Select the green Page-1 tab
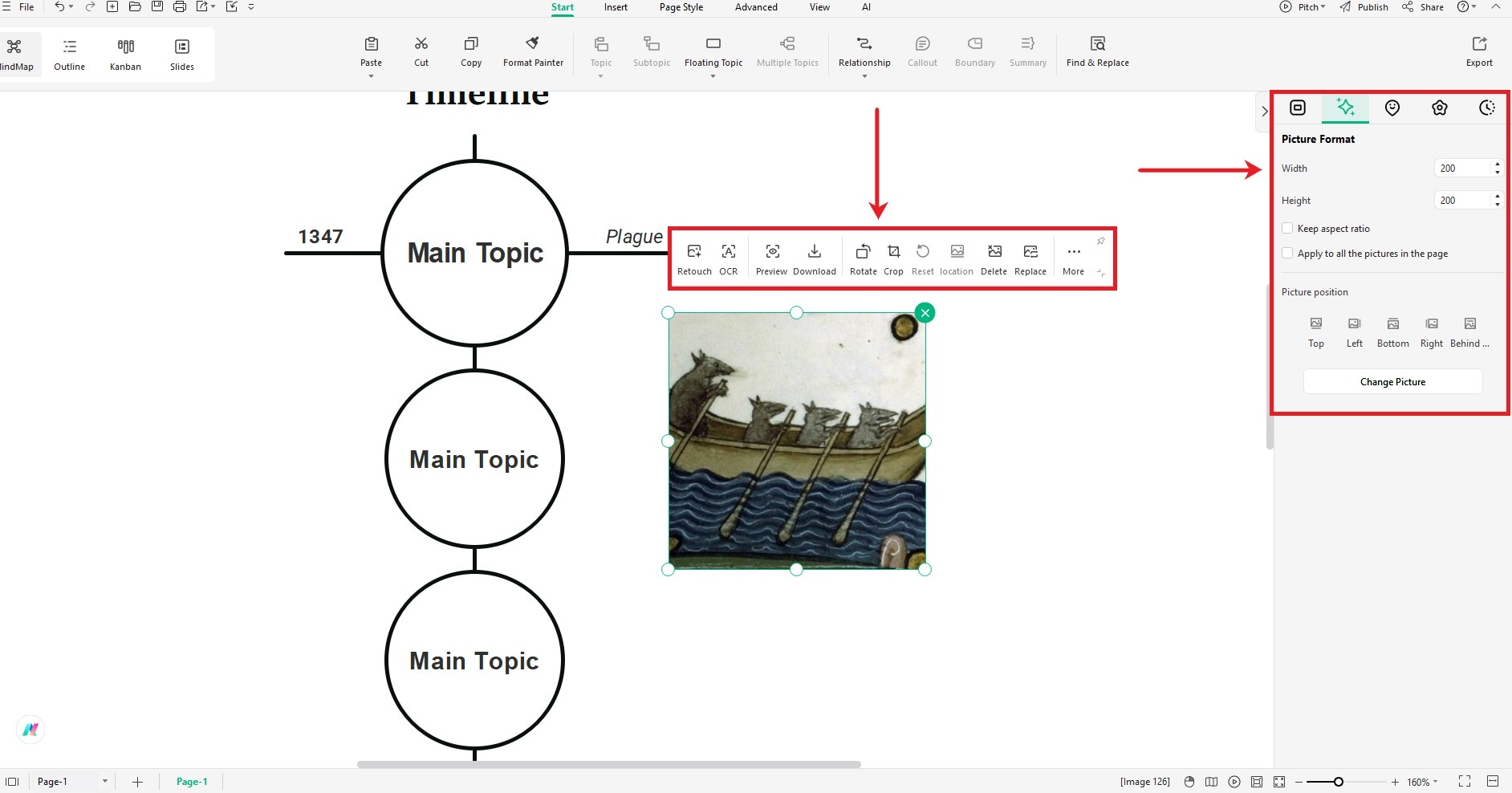The image size is (1512, 793). (x=192, y=782)
